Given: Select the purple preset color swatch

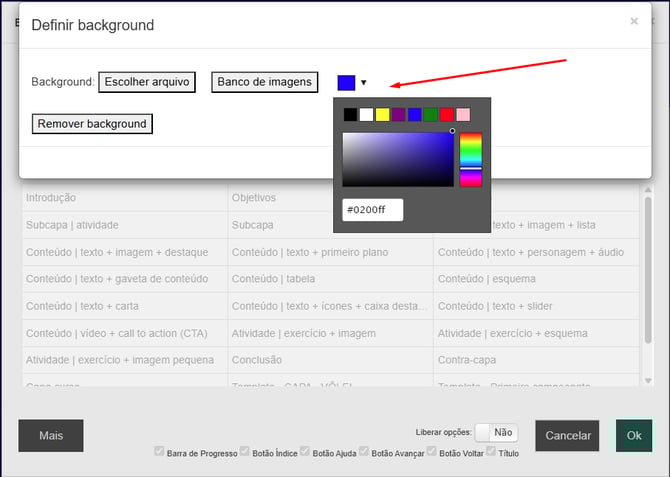Looking at the screenshot, I should point(398,115).
